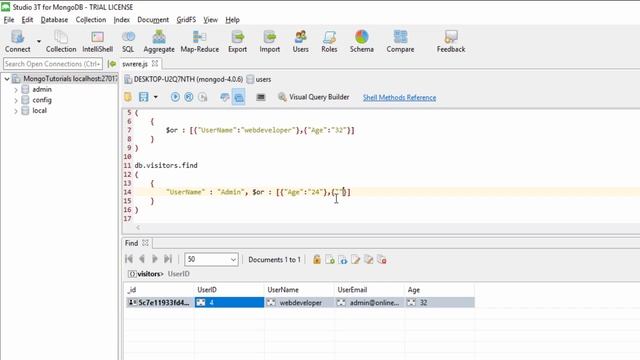The height and width of the screenshot is (360, 640).
Task: Go to the first results page
Action: point(129,259)
